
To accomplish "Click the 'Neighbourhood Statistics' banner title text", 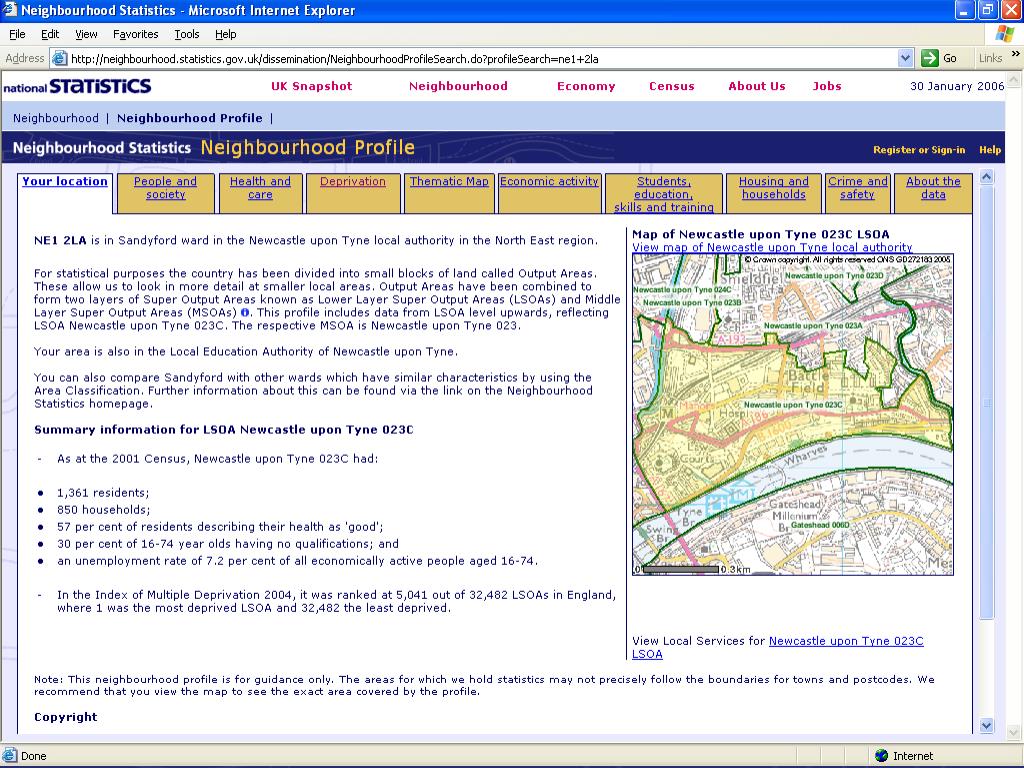I will coord(102,148).
